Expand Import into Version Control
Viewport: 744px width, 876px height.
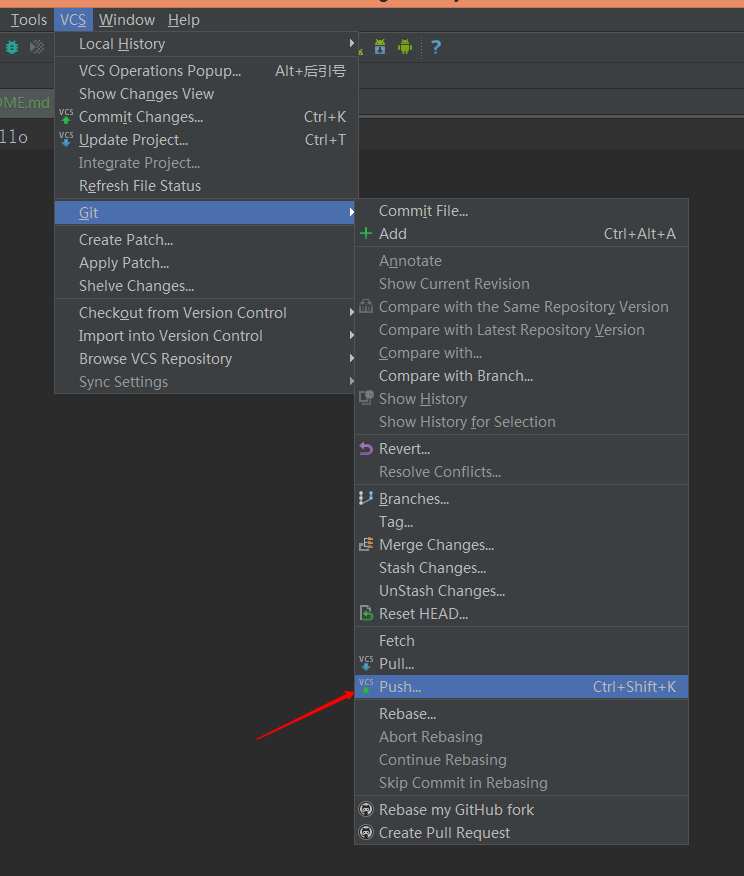pyautogui.click(x=205, y=336)
